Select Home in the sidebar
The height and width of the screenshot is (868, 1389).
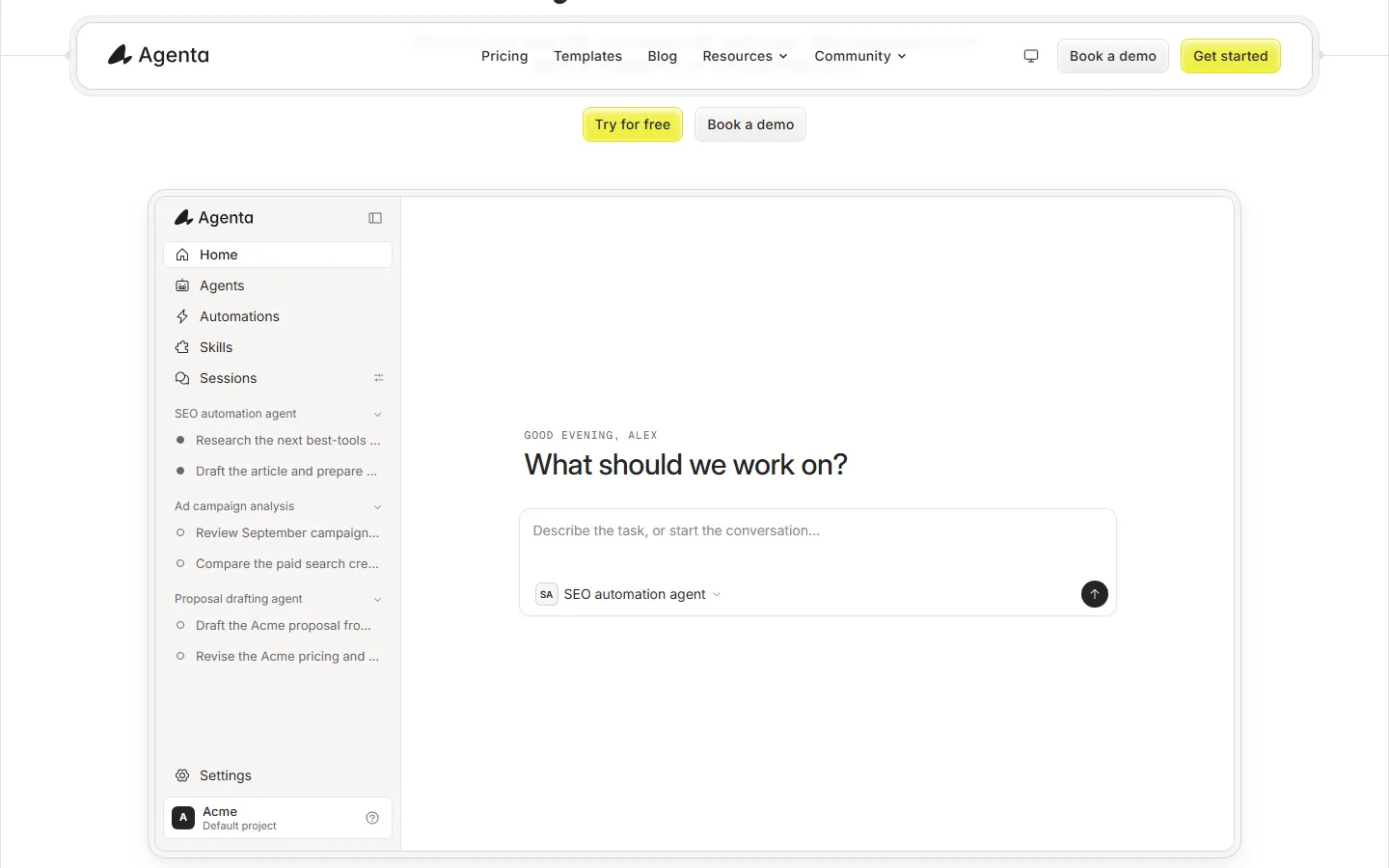point(278,255)
